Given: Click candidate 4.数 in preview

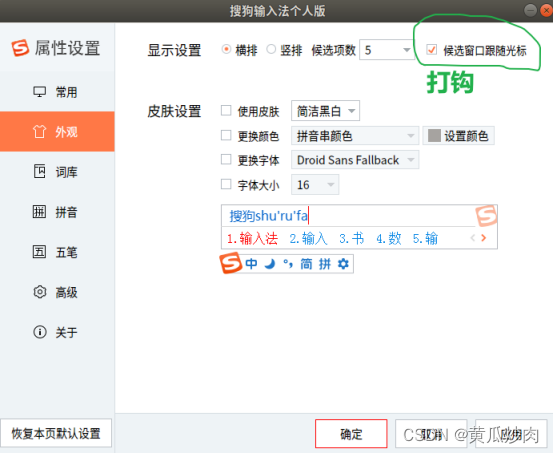Looking at the screenshot, I should (x=389, y=239).
